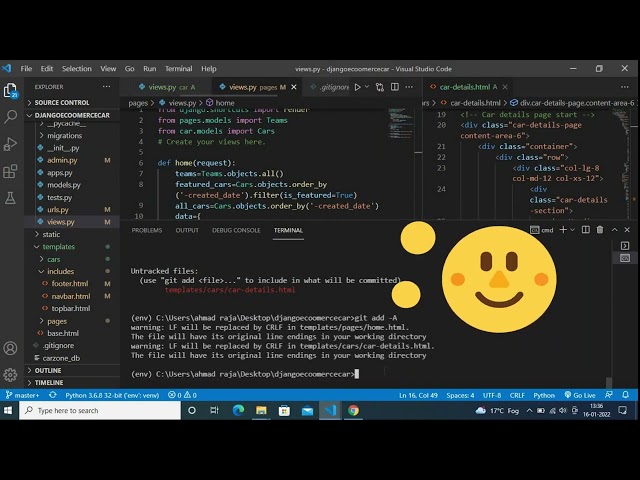Viewport: 640px width, 480px height.
Task: Open Google Chrome from taskbar
Action: pyautogui.click(x=353, y=410)
